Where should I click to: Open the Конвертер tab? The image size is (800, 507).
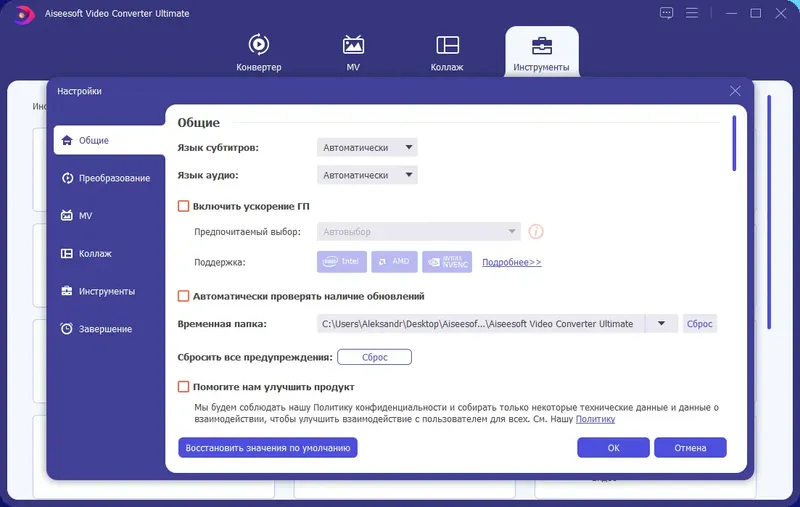coord(259,52)
